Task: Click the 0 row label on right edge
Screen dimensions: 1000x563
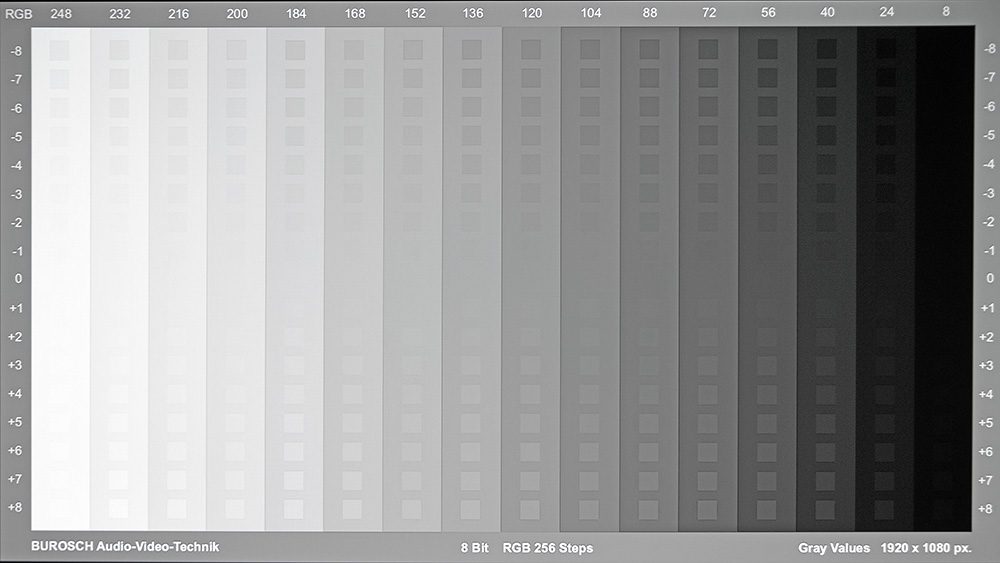Action: tap(985, 279)
